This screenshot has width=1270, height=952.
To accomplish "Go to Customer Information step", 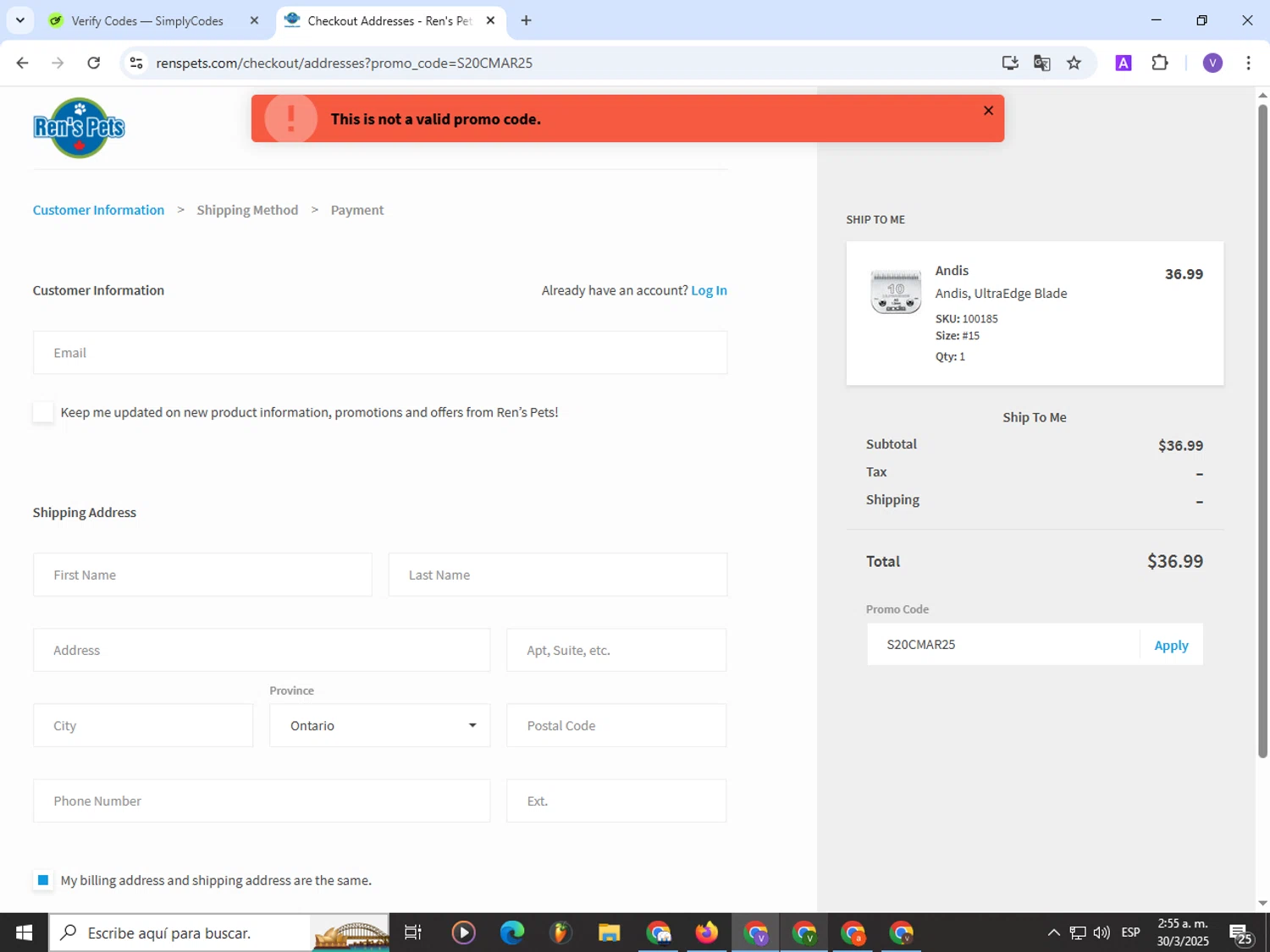I will (98, 210).
